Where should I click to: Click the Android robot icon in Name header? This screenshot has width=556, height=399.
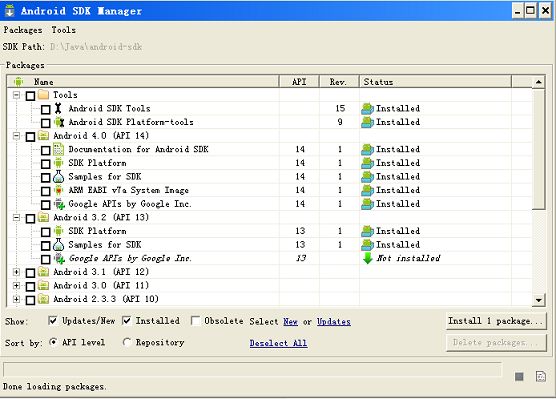click(18, 82)
